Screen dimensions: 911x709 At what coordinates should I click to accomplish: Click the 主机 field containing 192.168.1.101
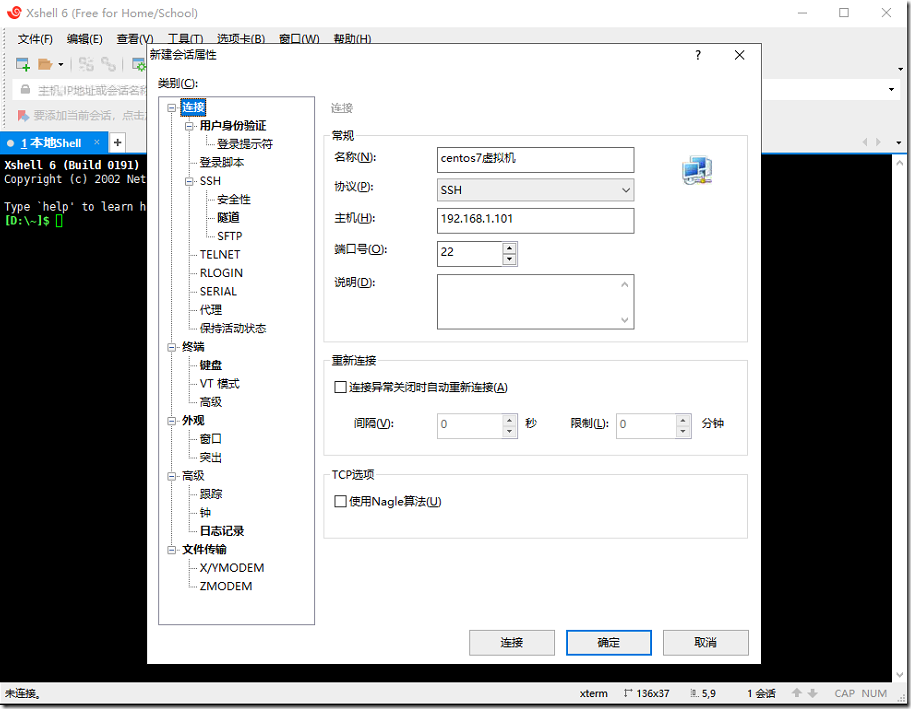pos(535,220)
